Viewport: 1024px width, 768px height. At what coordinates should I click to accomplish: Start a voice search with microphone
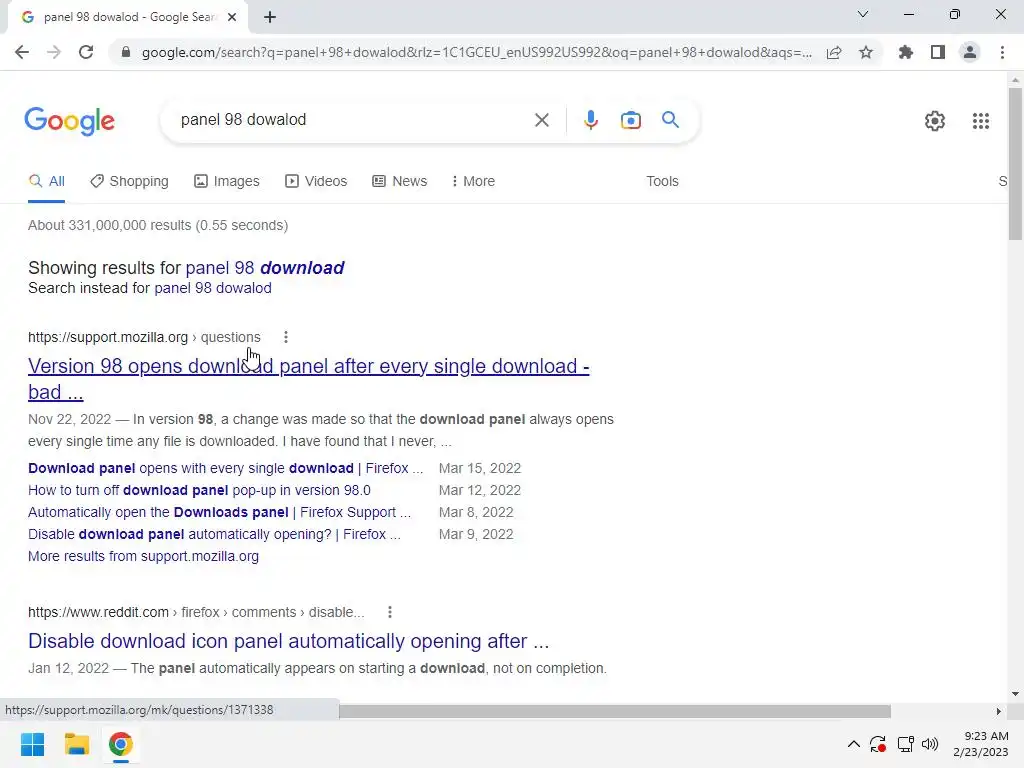590,120
